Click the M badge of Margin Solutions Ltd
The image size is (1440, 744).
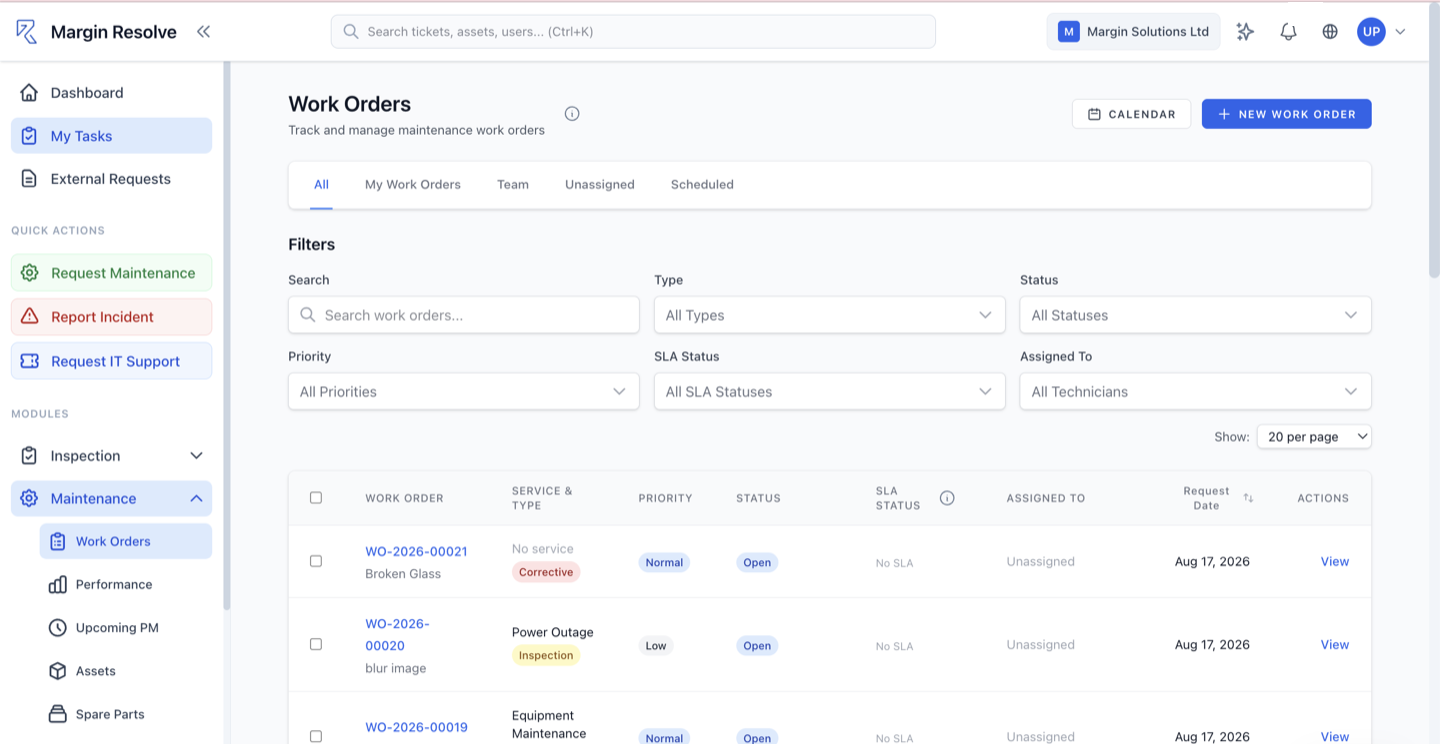[1068, 31]
